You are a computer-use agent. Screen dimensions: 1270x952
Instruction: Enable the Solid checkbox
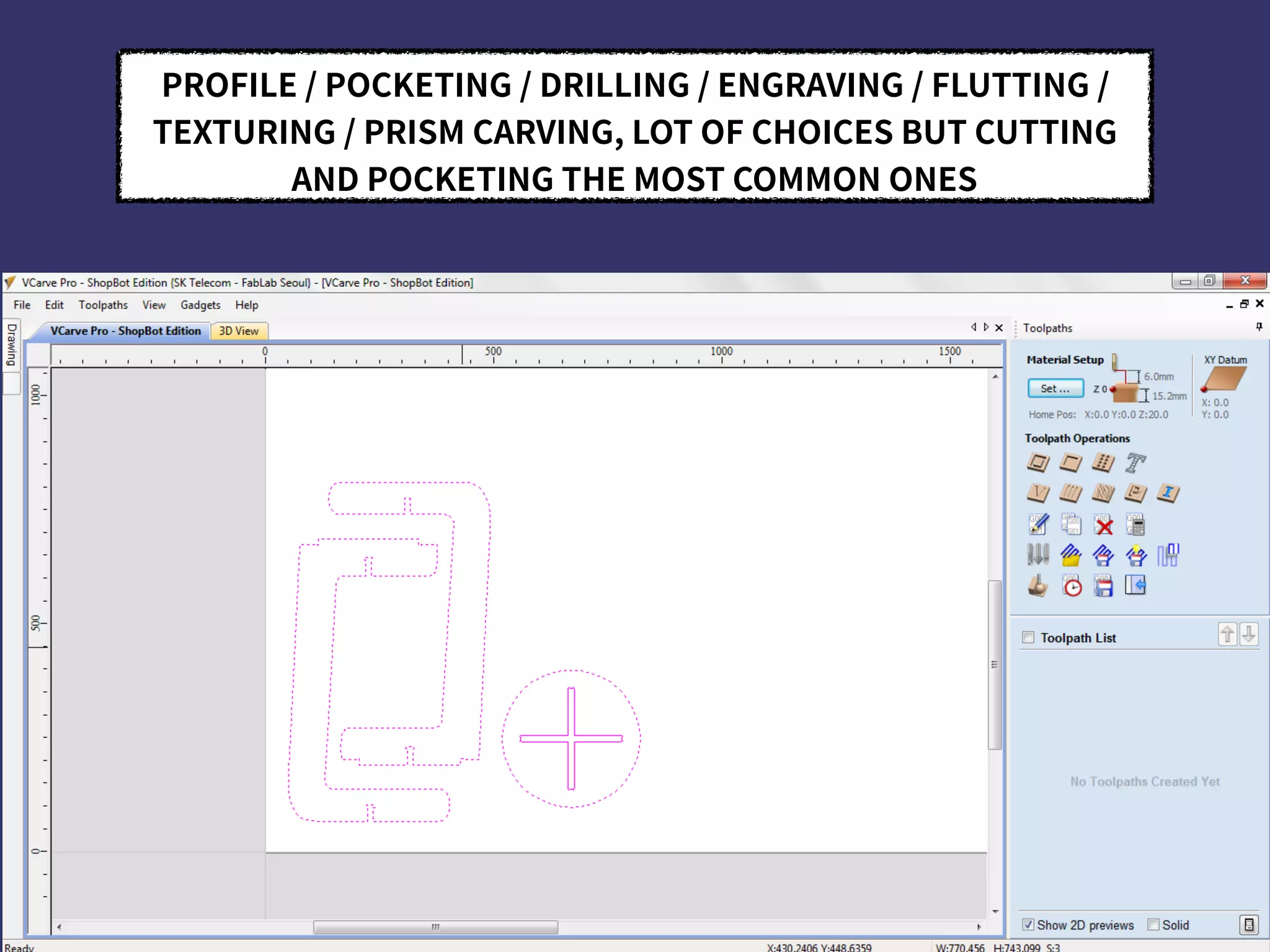[x=1153, y=924]
